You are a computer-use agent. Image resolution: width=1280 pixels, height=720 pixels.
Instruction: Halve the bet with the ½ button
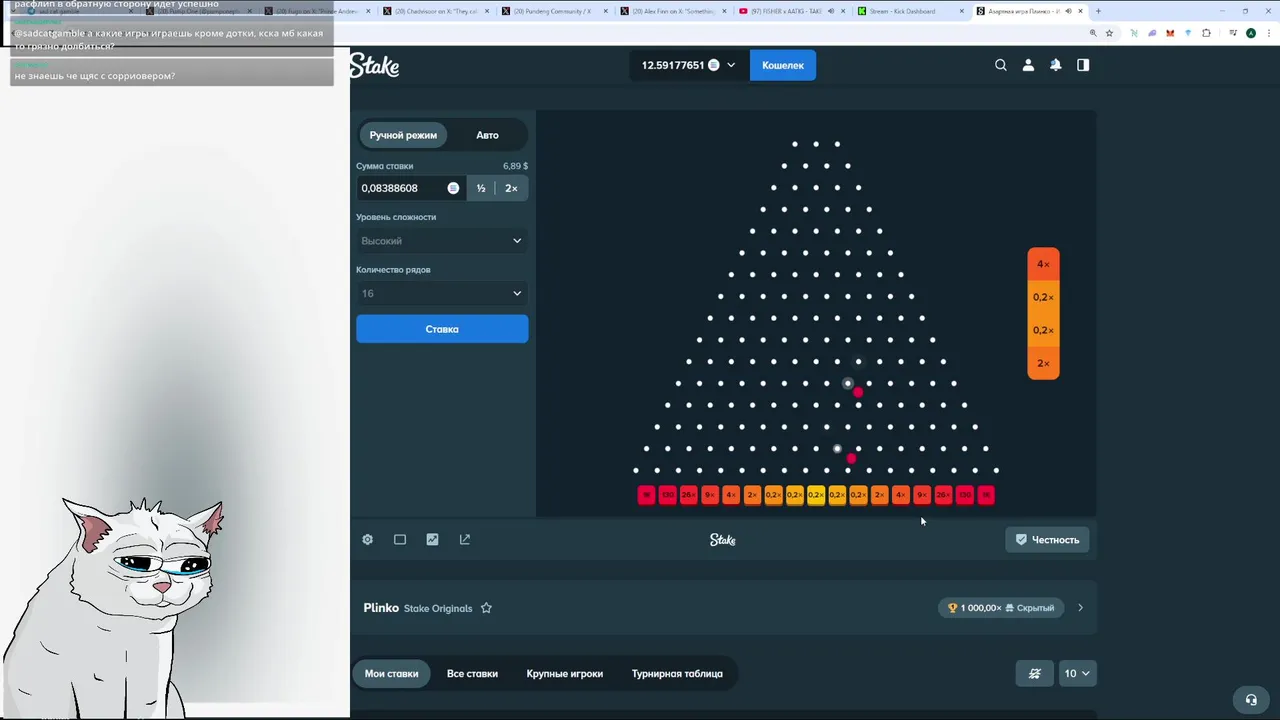481,188
